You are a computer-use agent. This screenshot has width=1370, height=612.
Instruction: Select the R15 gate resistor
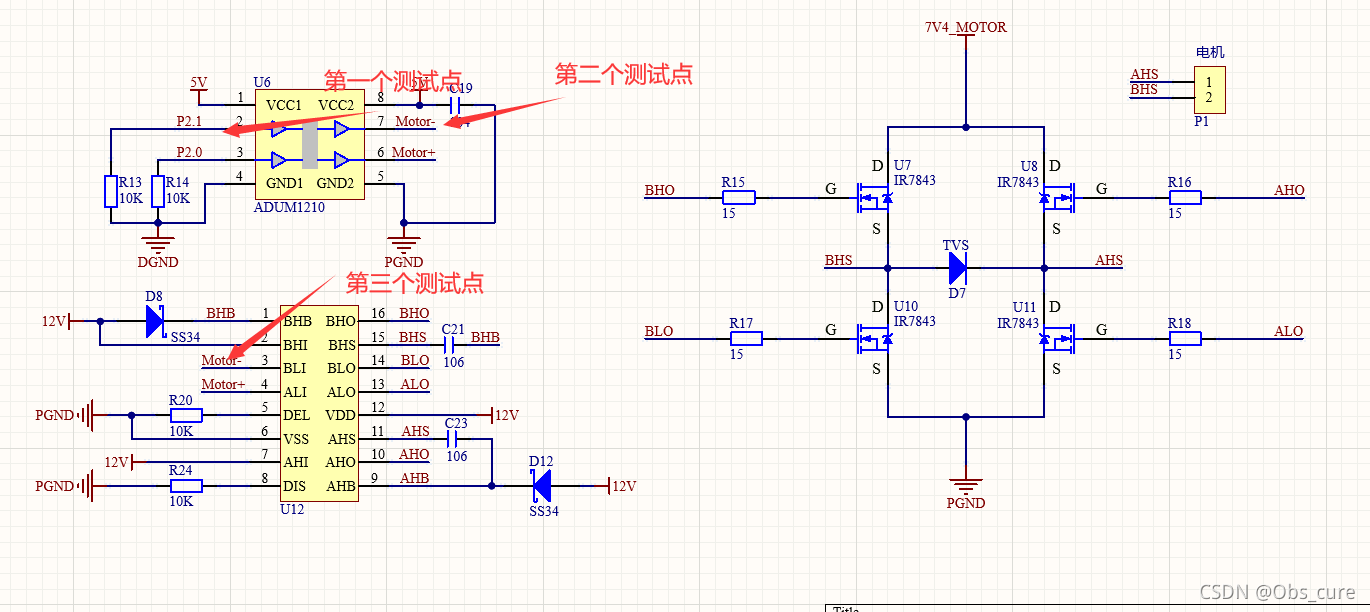point(736,197)
